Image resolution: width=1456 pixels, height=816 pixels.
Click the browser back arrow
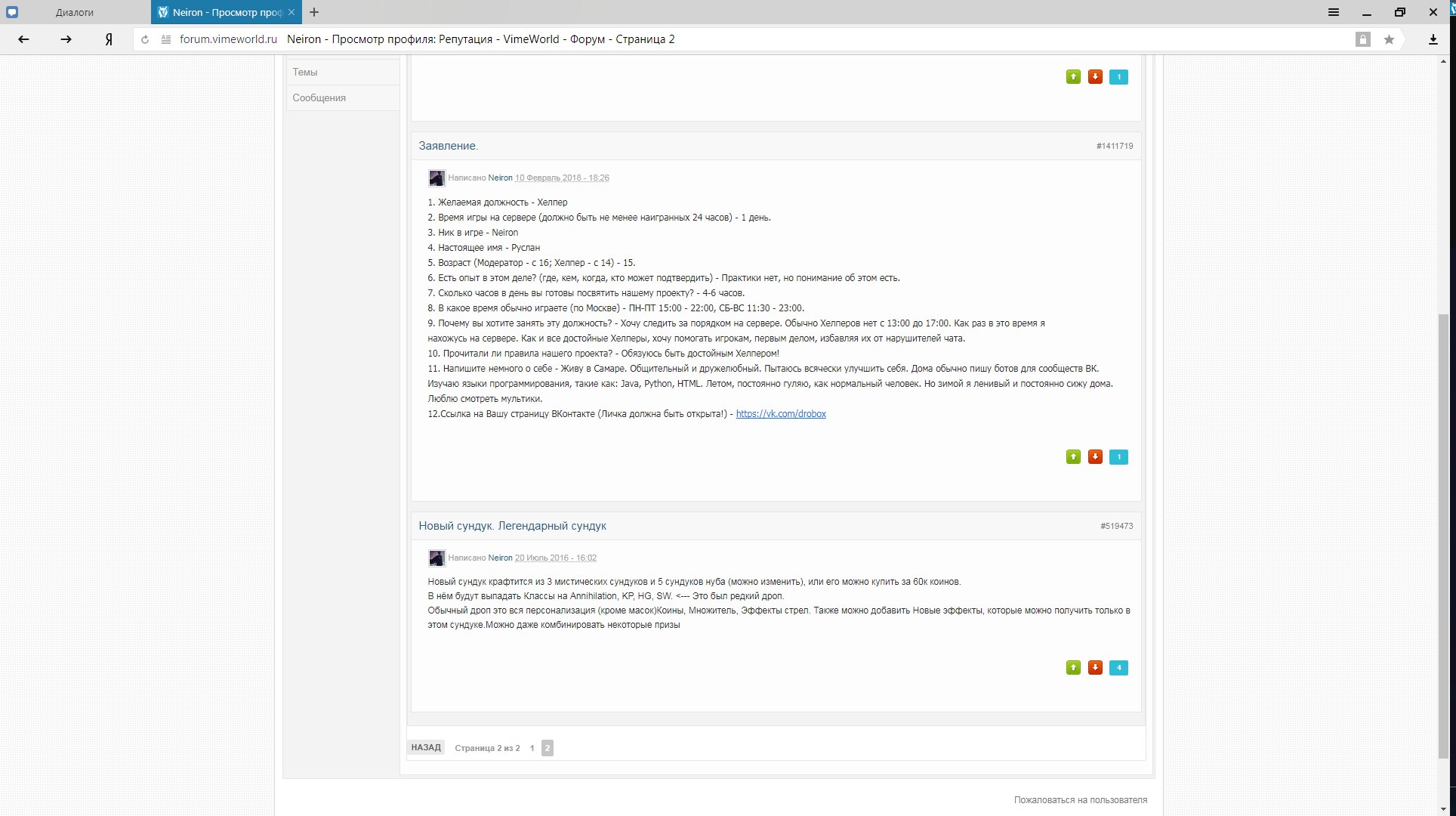(23, 39)
